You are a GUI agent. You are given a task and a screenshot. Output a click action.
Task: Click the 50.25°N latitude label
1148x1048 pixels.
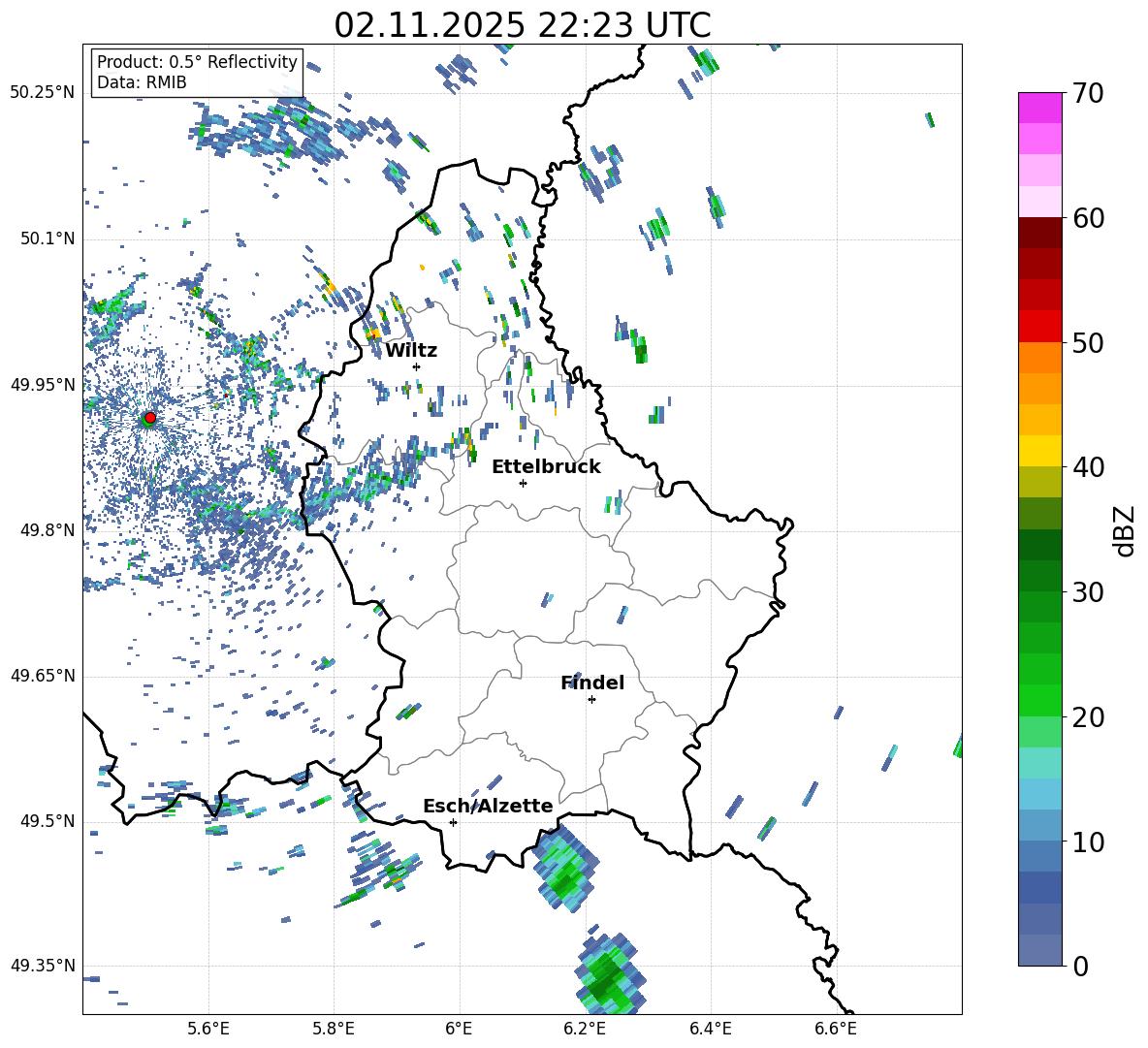[x=43, y=93]
